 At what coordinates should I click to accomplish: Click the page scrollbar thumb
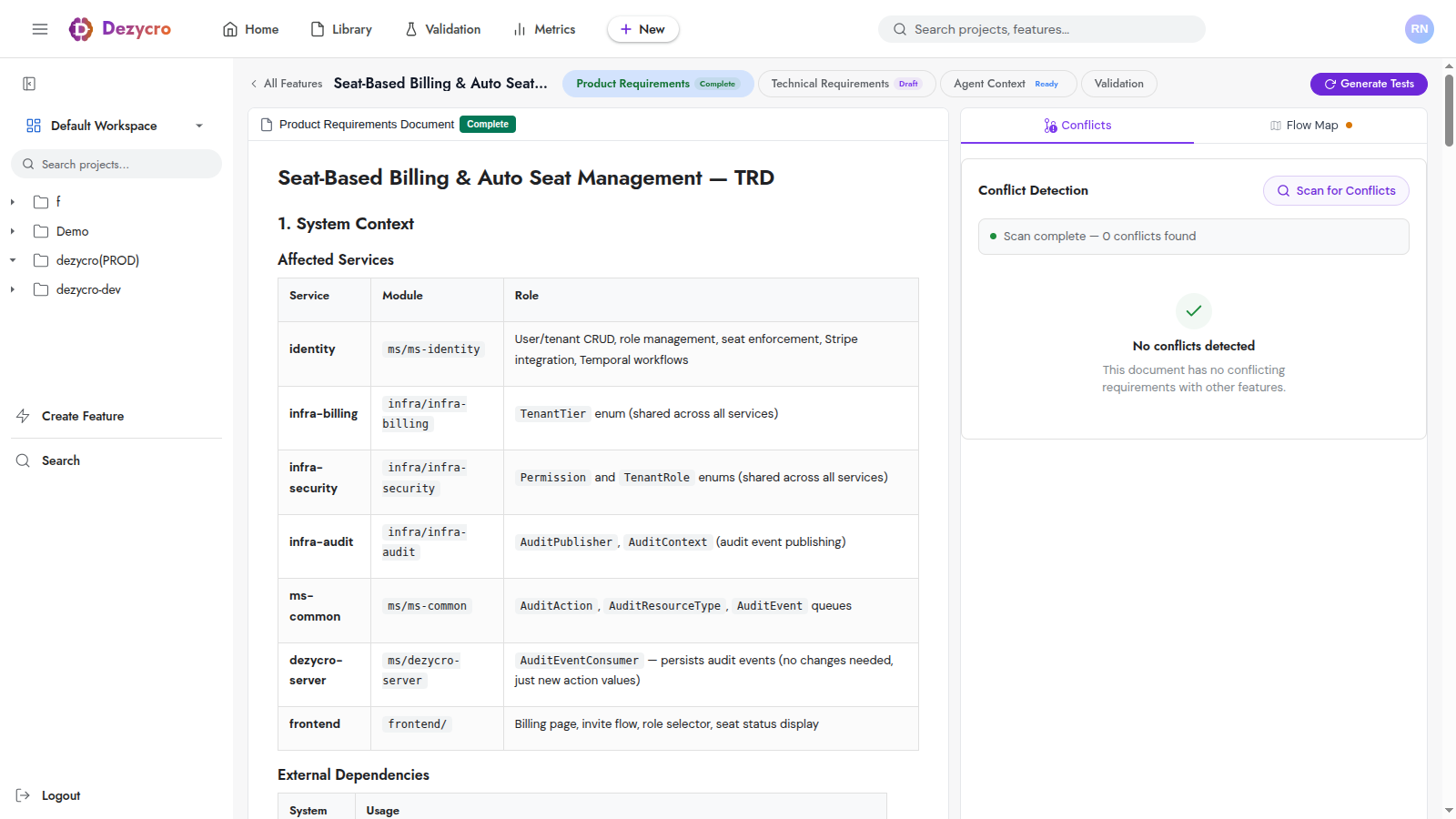1449,109
